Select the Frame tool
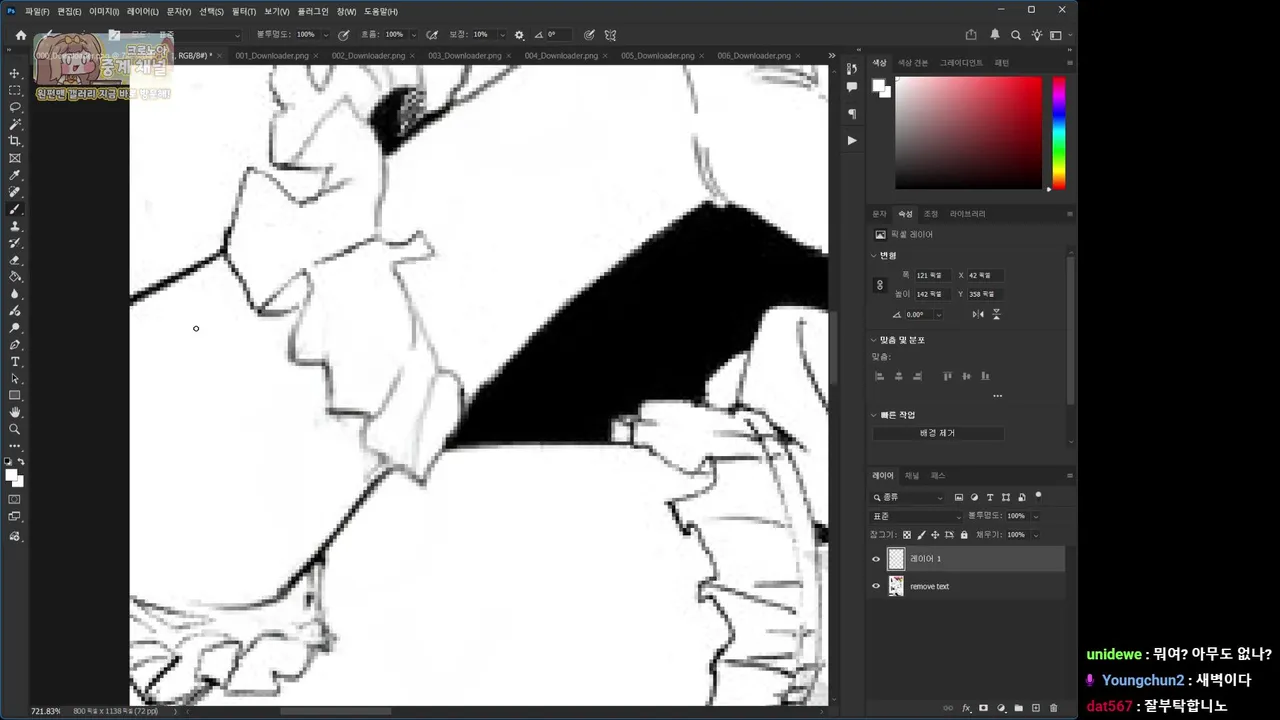This screenshot has width=1280, height=720. pyautogui.click(x=15, y=158)
